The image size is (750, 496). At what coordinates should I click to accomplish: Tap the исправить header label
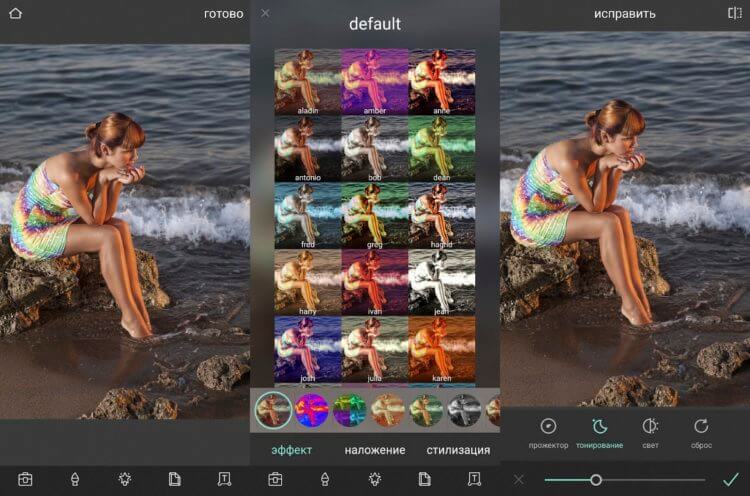pyautogui.click(x=625, y=14)
